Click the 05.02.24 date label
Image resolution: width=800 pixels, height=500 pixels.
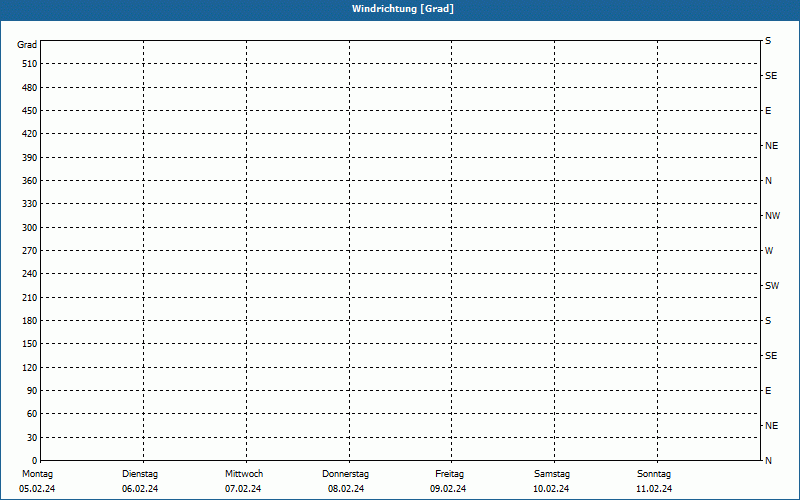pos(37,489)
